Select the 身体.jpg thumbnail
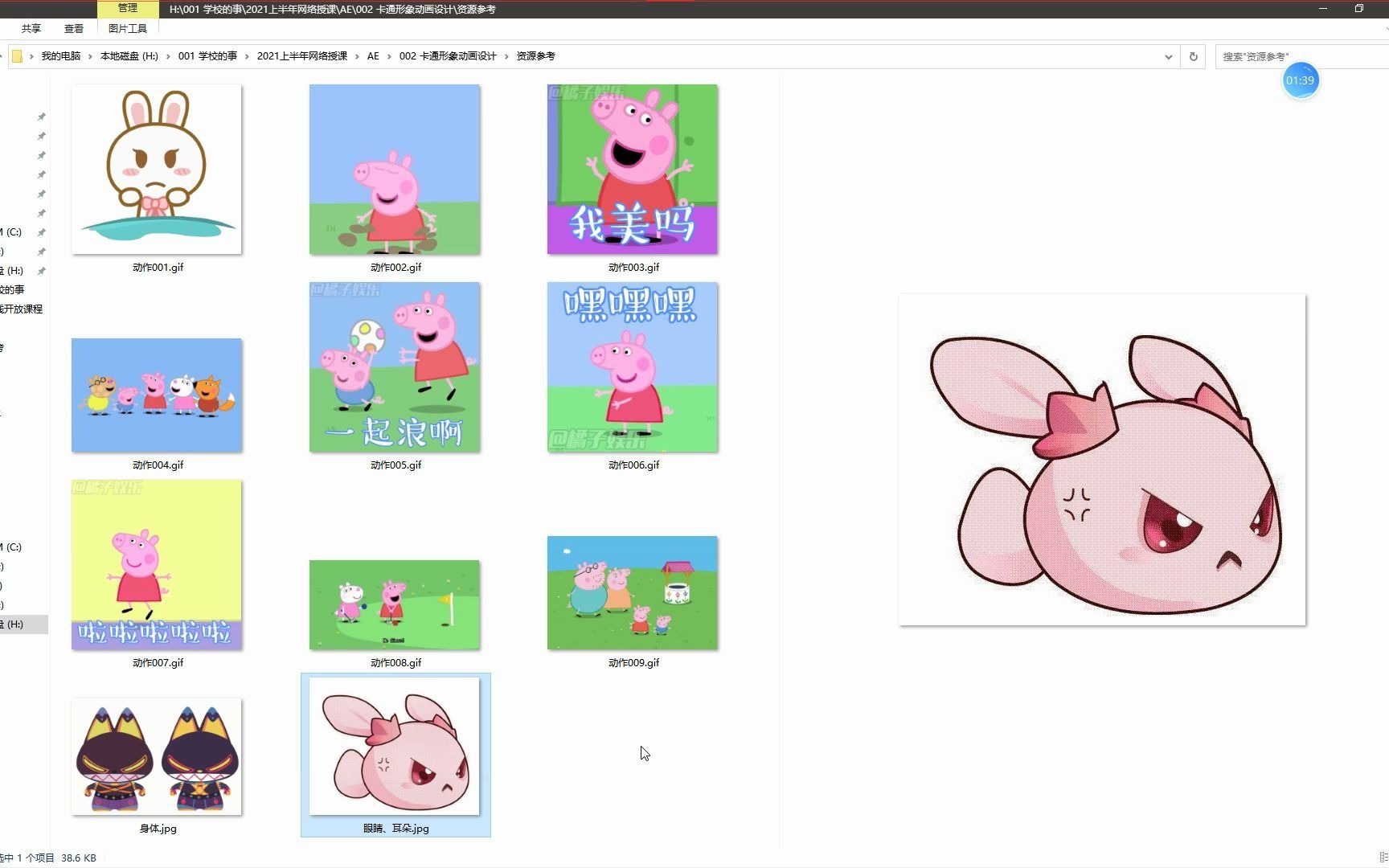Screen dimensions: 1389x868 pos(157,757)
